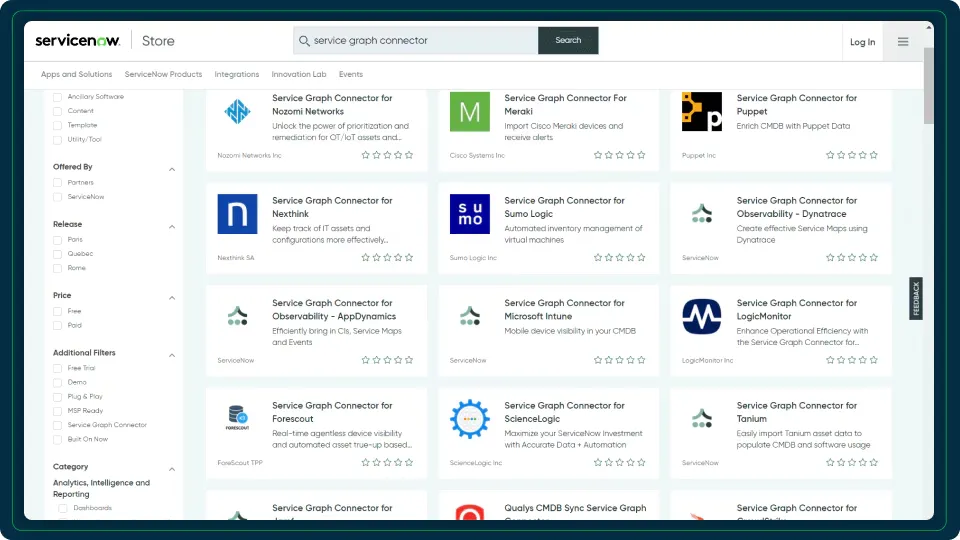Click the green Meraki M logo
The width and height of the screenshot is (960, 540).
click(470, 111)
